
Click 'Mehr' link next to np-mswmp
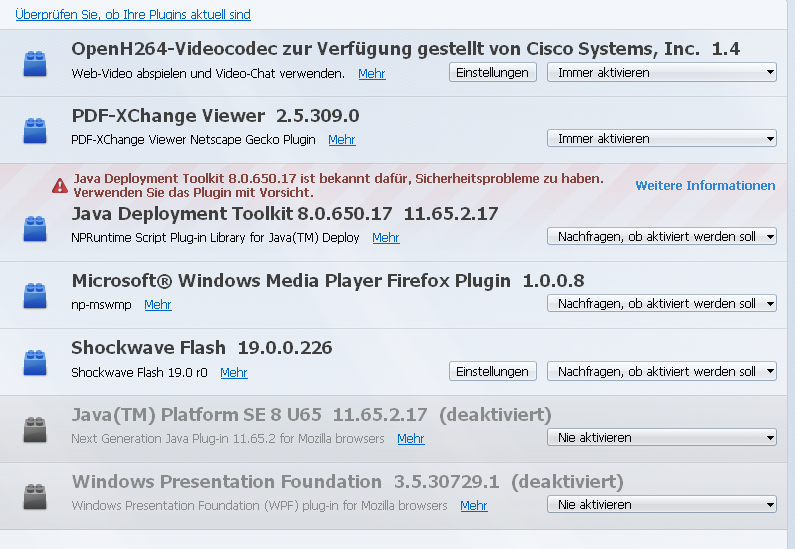point(158,304)
